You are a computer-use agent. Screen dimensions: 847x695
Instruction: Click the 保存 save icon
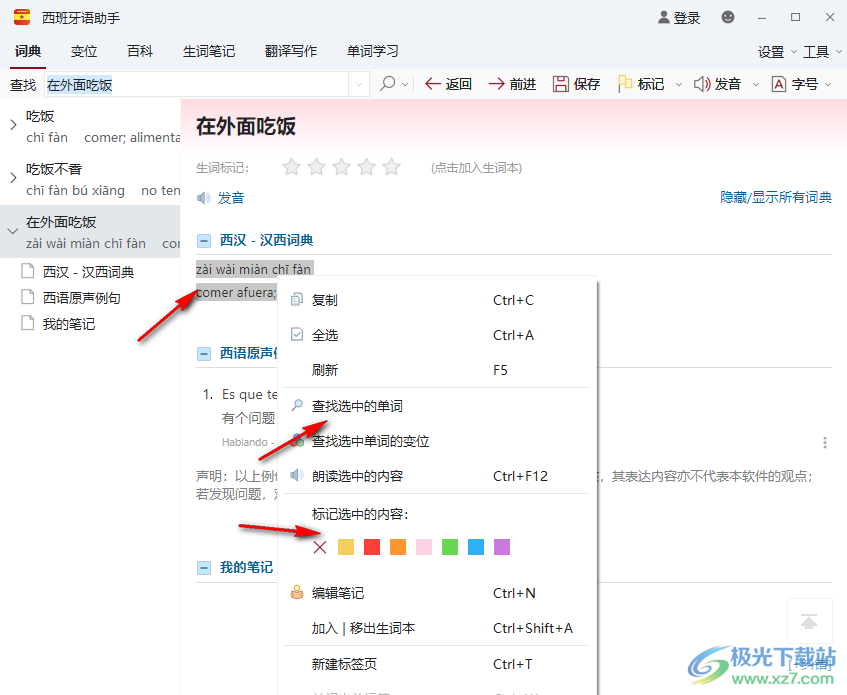561,84
